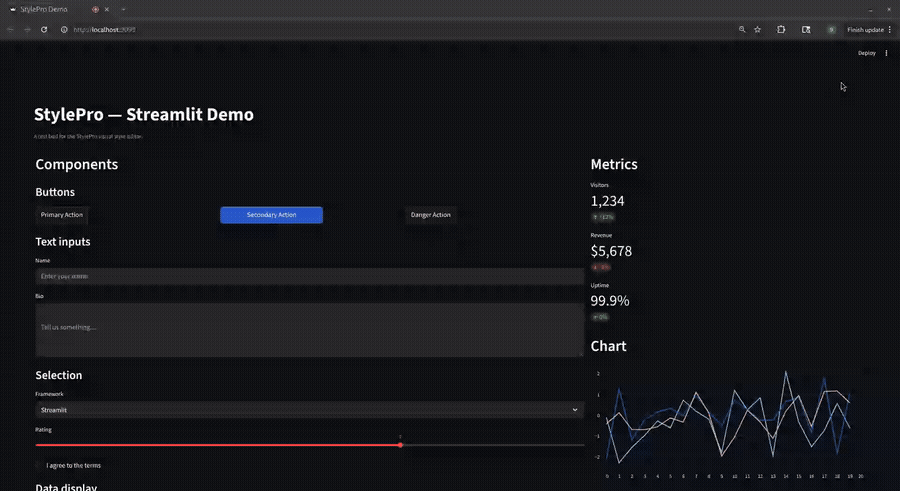Focus the Name text input
Image resolution: width=900 pixels, height=491 pixels.
point(309,276)
